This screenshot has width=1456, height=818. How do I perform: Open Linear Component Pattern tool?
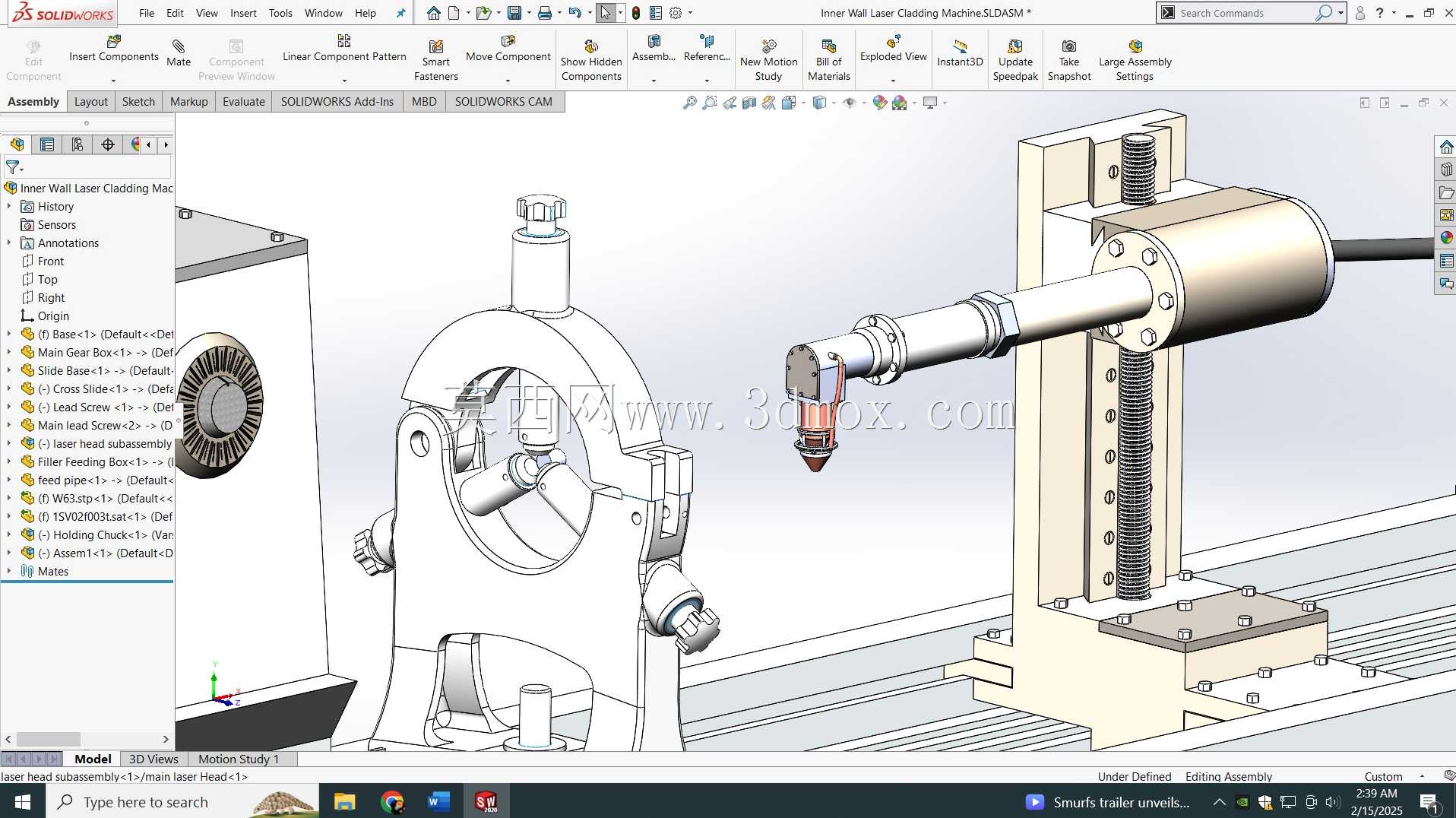[x=344, y=49]
